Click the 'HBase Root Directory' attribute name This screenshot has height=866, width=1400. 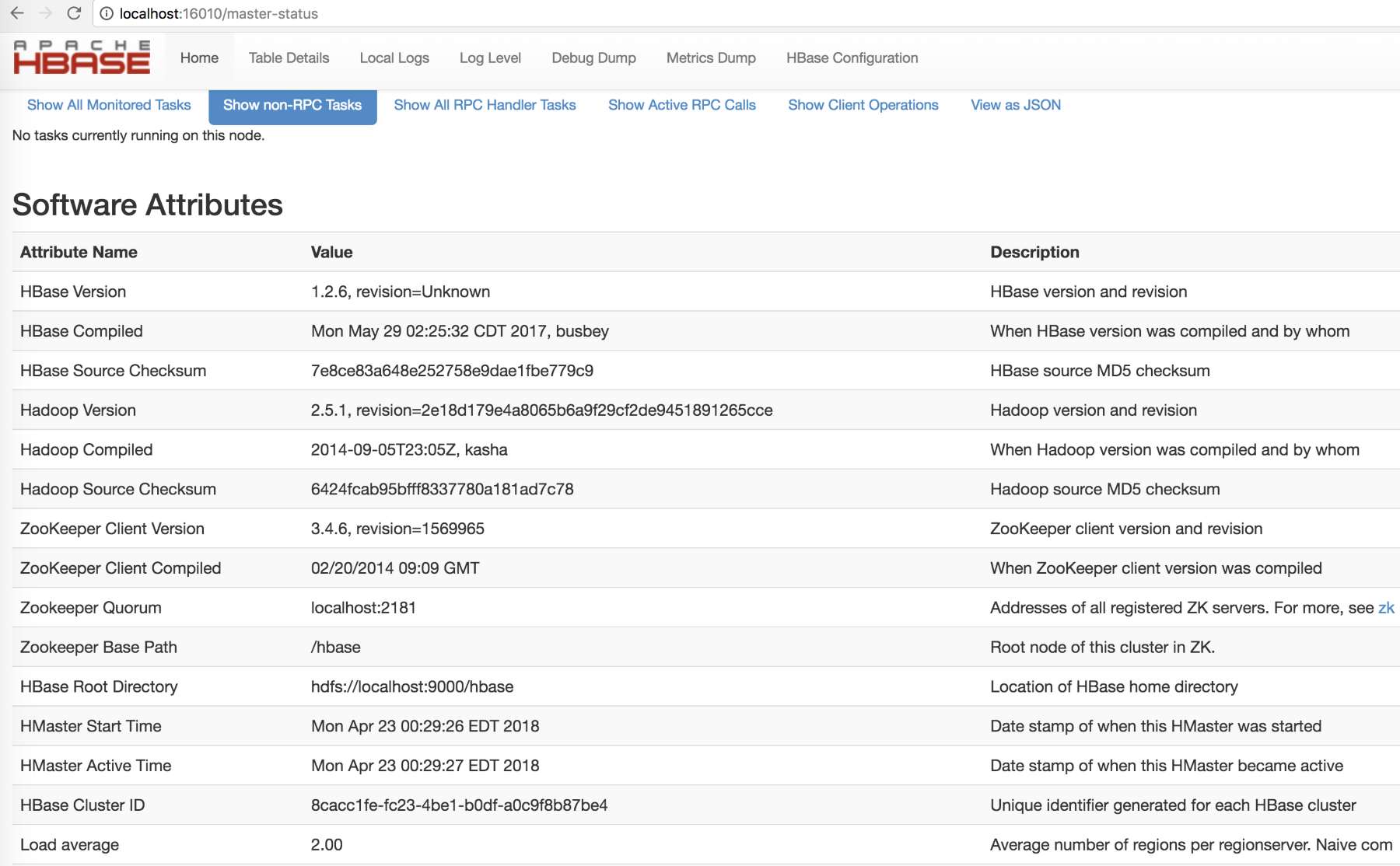tap(99, 687)
